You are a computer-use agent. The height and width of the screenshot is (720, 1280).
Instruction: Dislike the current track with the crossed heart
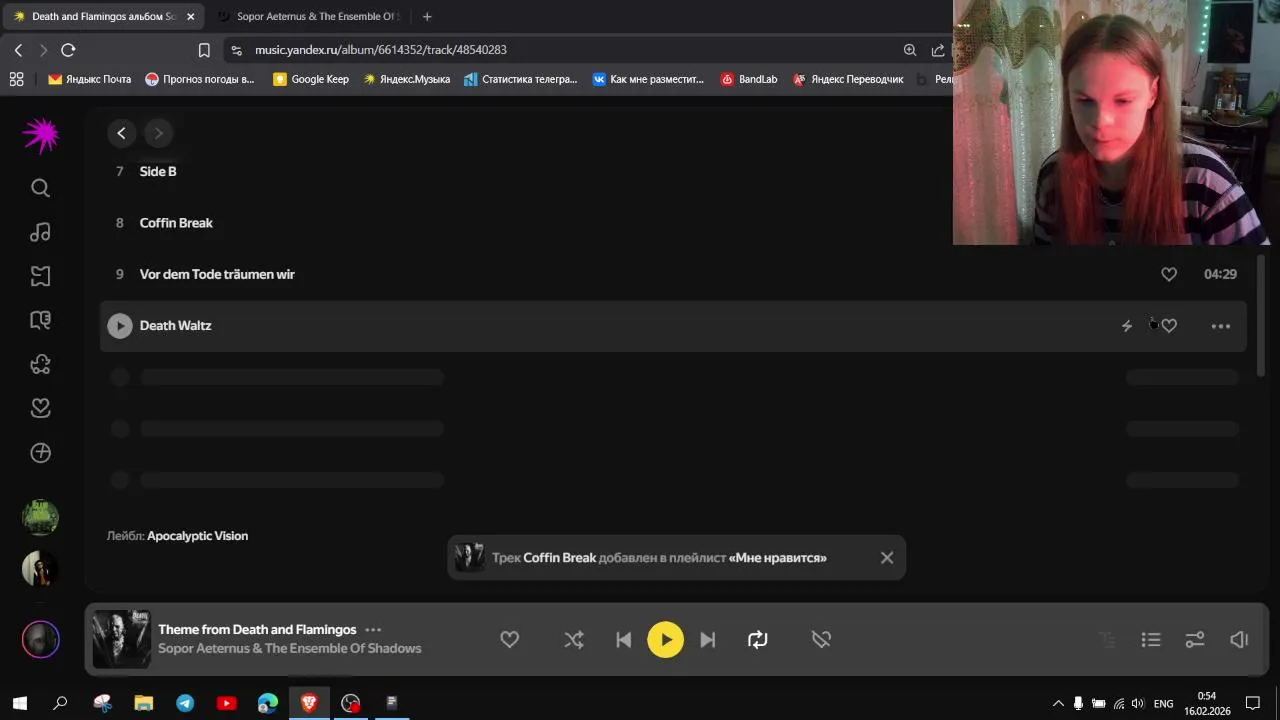click(x=821, y=640)
